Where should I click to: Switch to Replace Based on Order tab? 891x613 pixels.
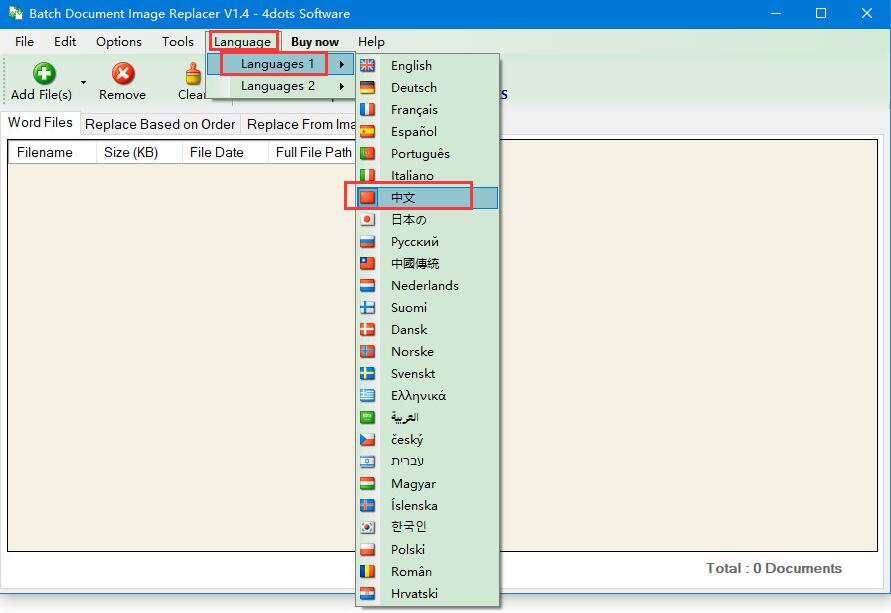point(160,124)
